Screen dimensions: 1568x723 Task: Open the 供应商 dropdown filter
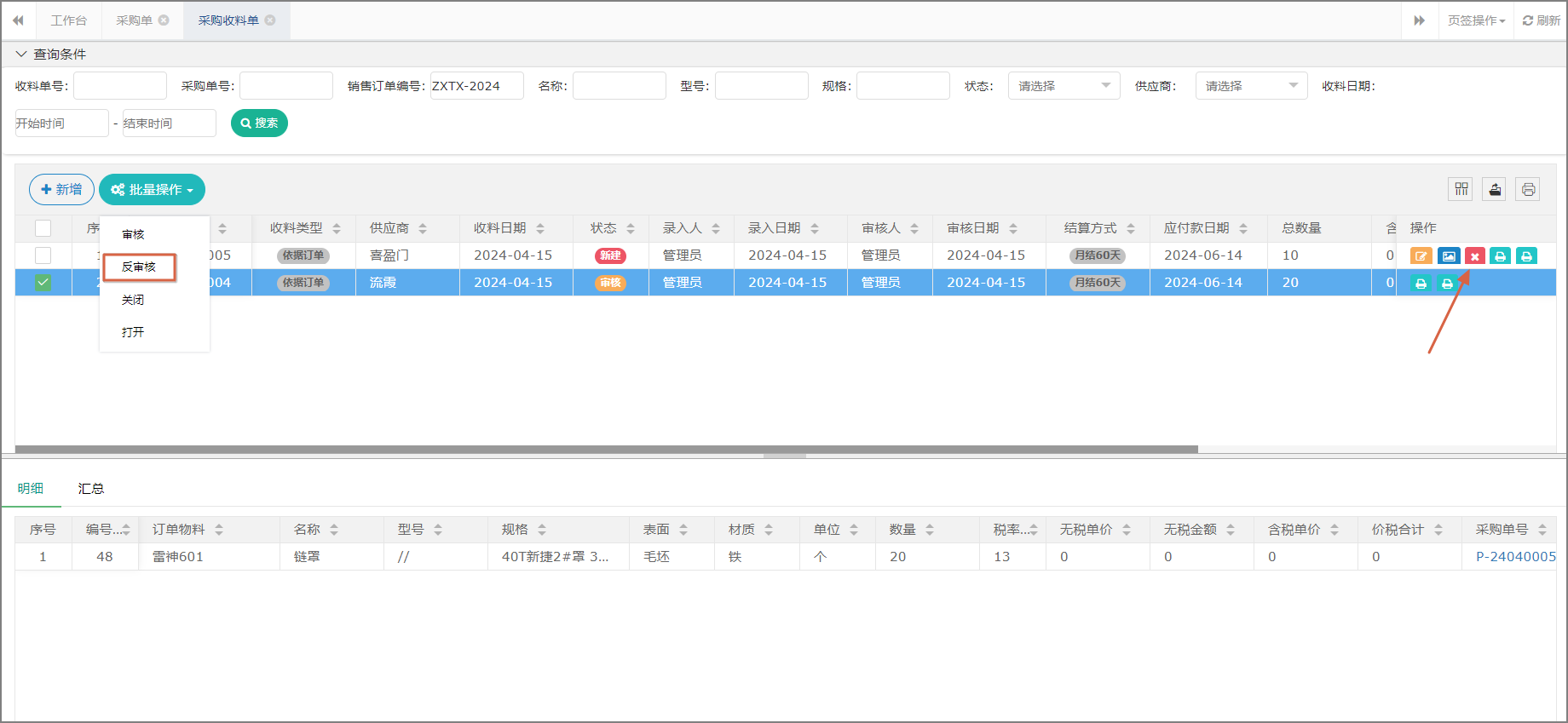point(1251,86)
